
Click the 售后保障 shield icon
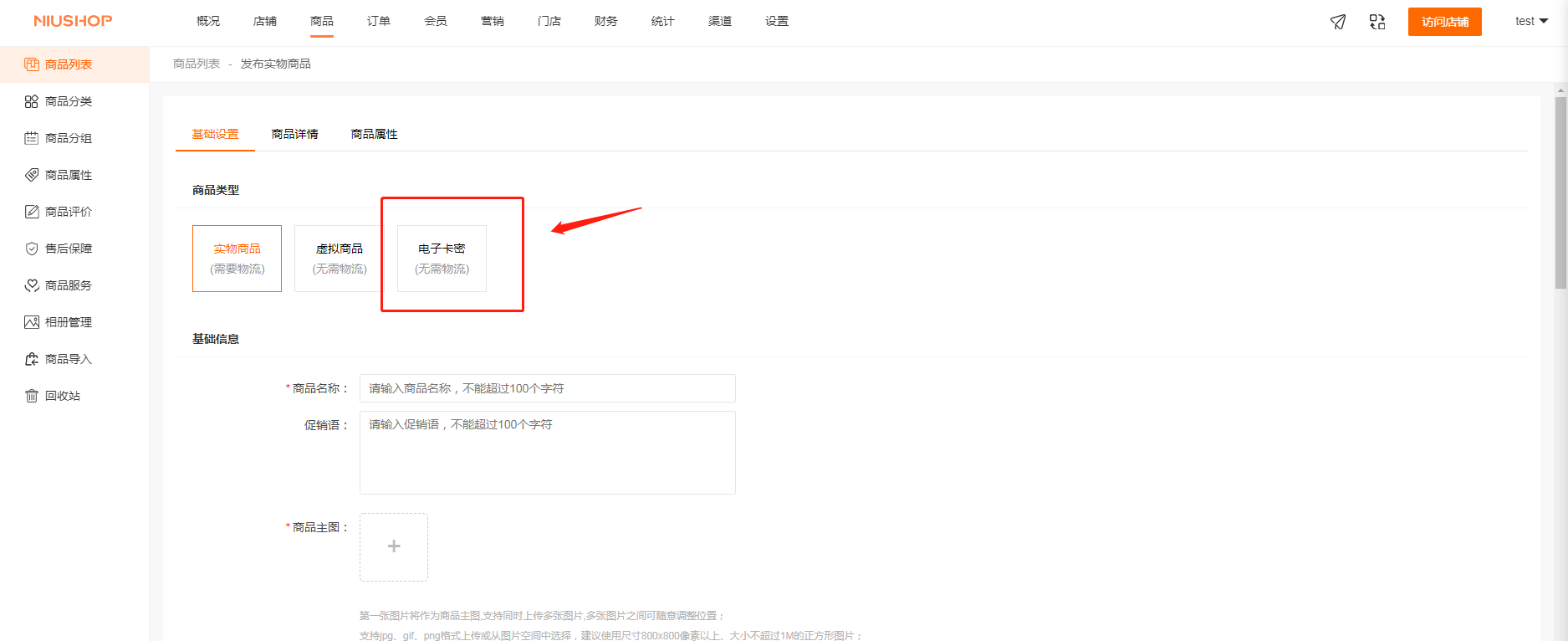click(32, 249)
